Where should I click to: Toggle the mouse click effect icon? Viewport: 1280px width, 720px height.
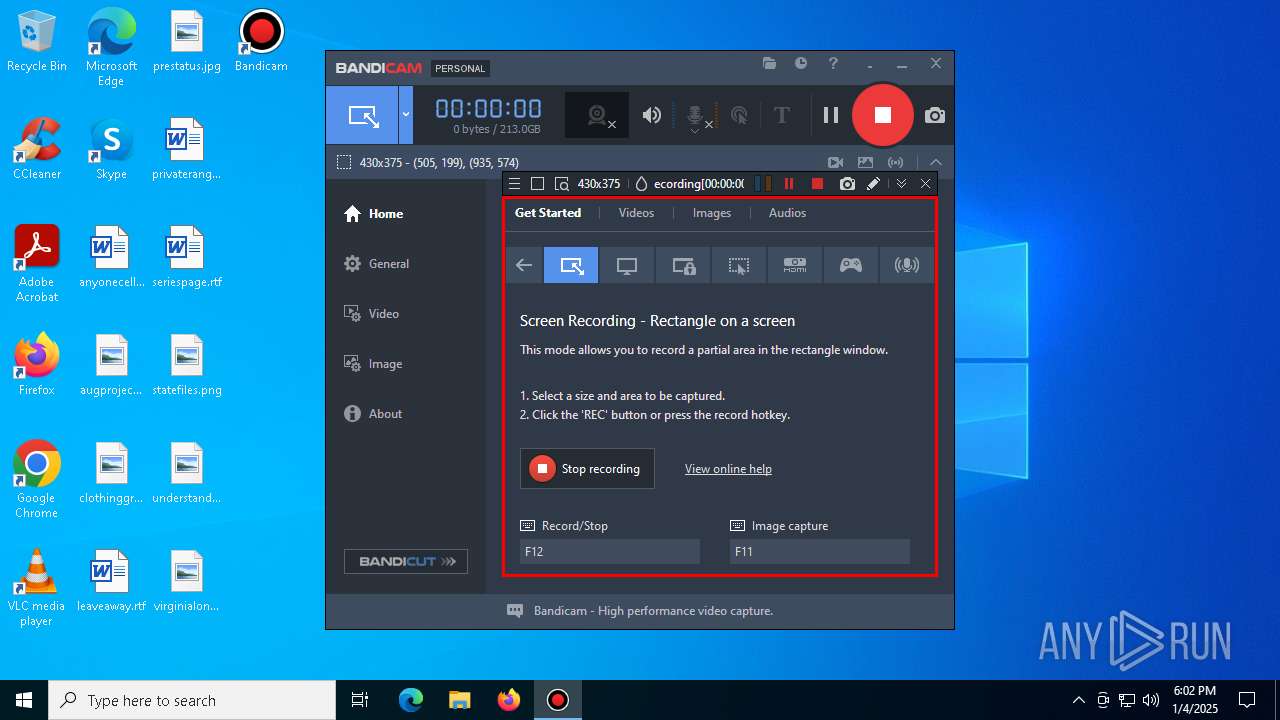coord(739,115)
